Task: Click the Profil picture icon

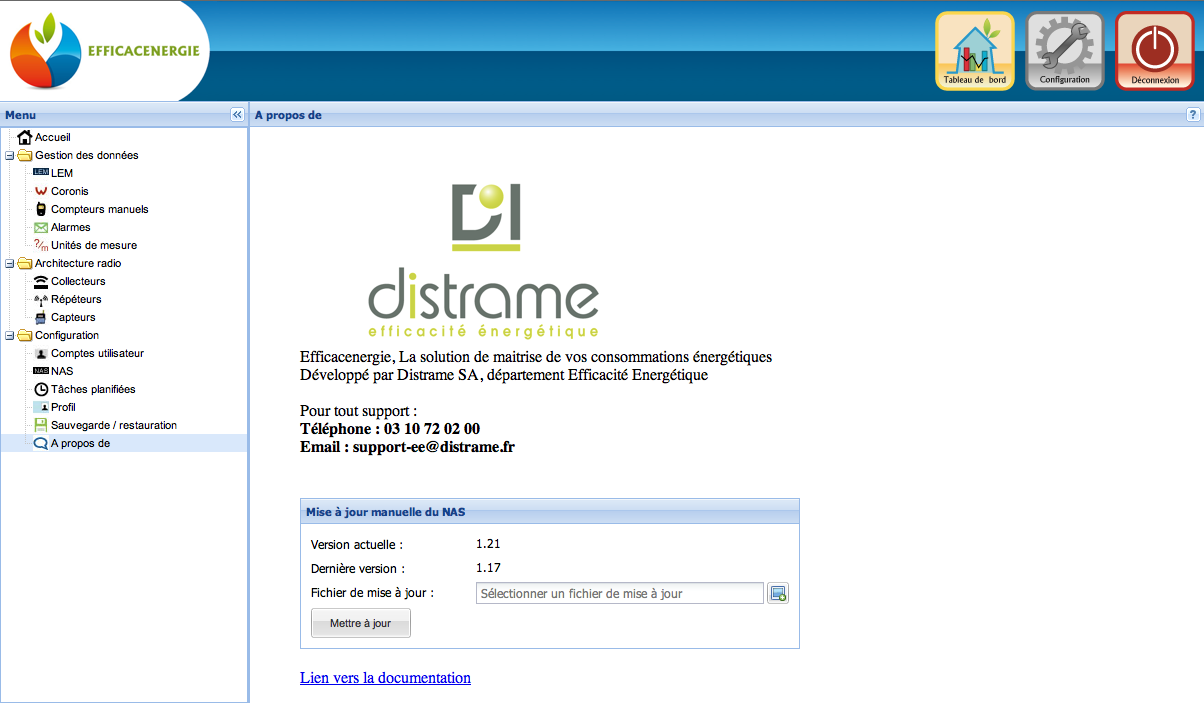Action: [x=41, y=407]
